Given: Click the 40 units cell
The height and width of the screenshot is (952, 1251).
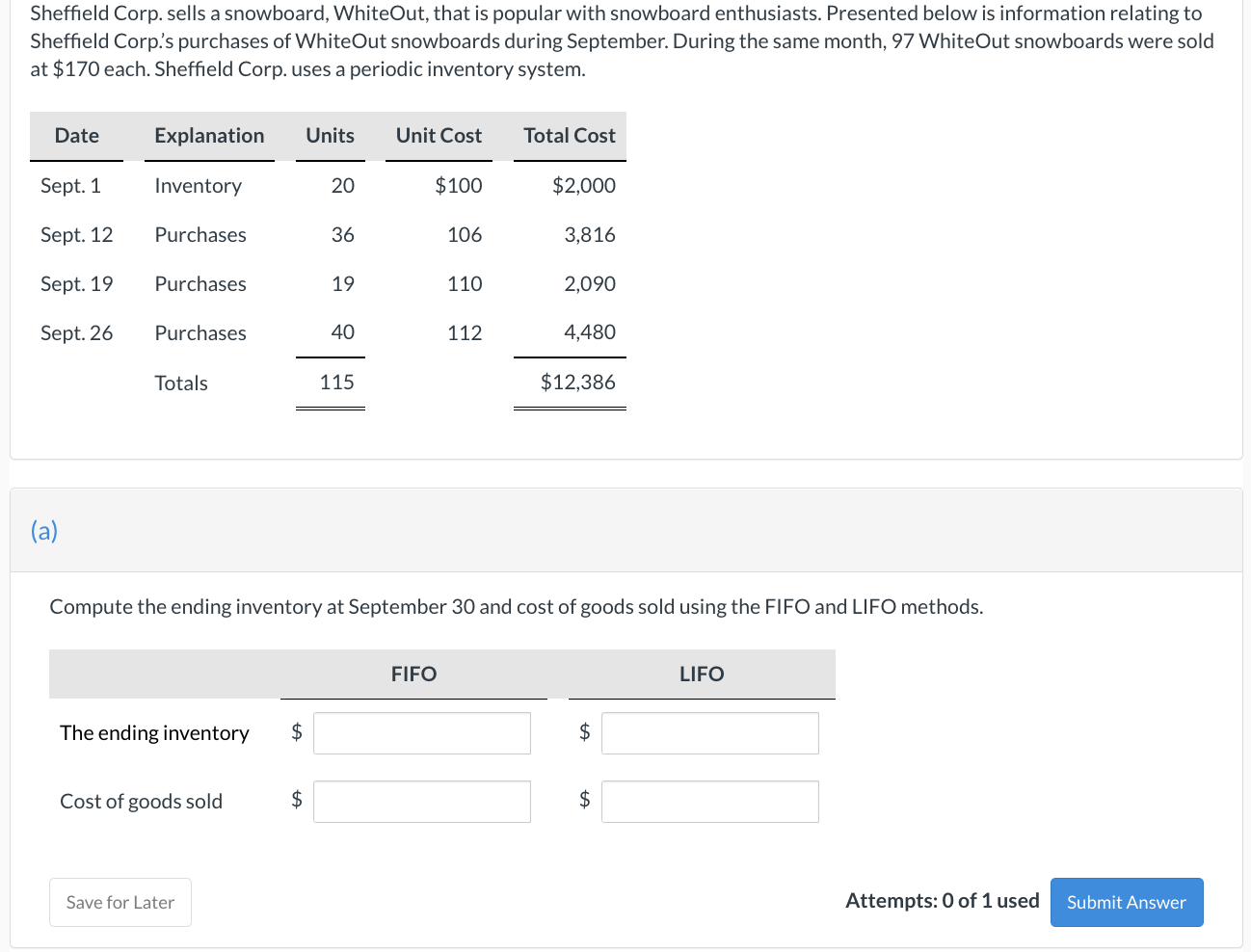Looking at the screenshot, I should click(x=343, y=331).
